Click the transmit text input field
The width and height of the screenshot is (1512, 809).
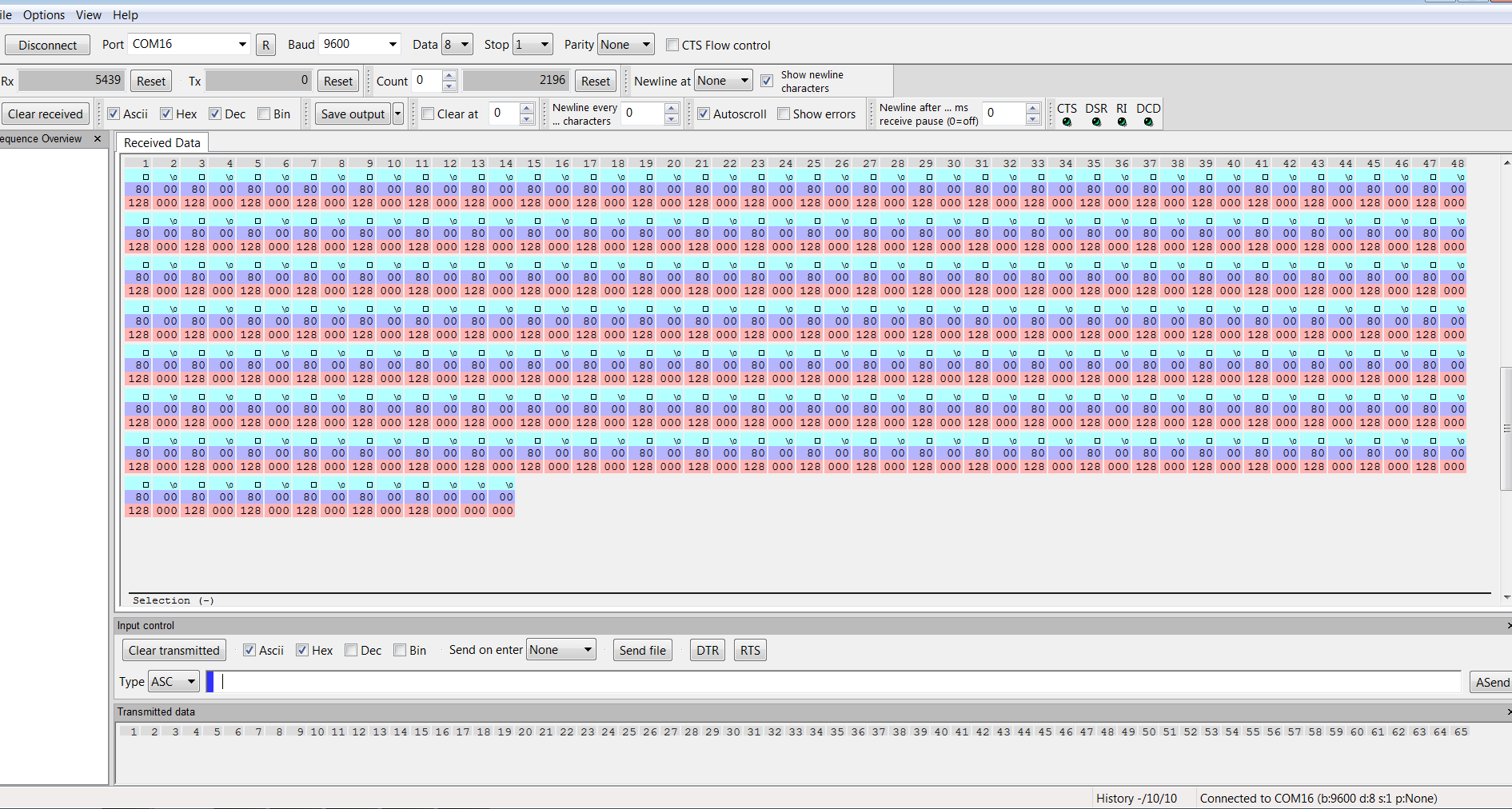pyautogui.click(x=838, y=682)
